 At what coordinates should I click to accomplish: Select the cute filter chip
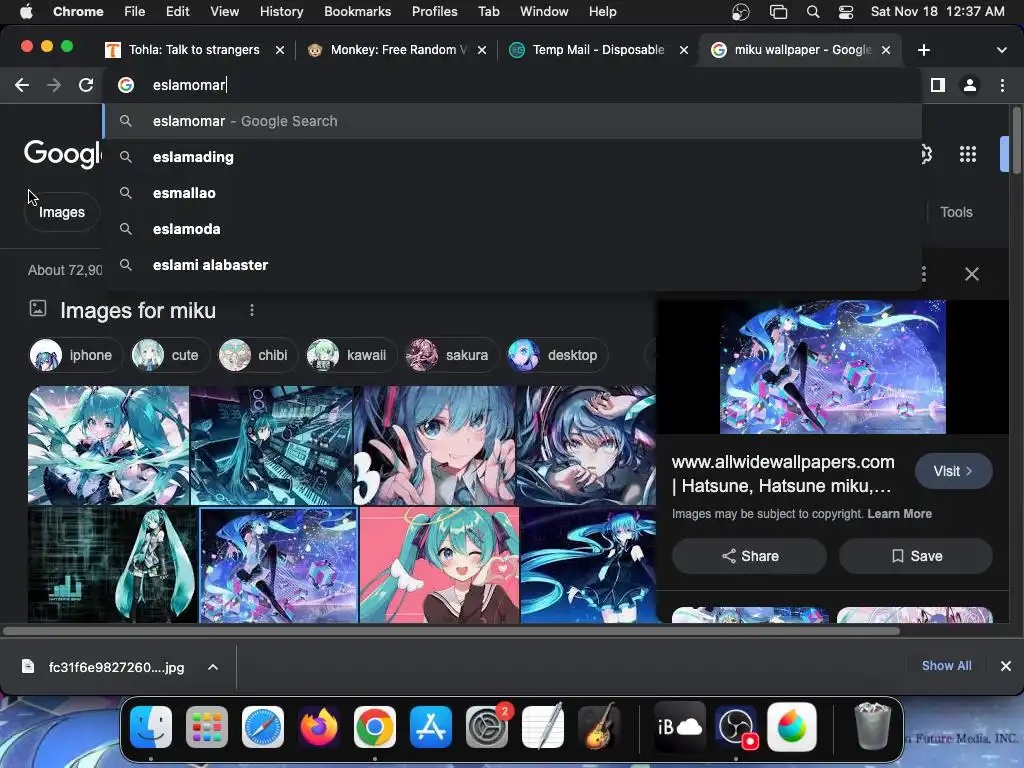tap(170, 355)
